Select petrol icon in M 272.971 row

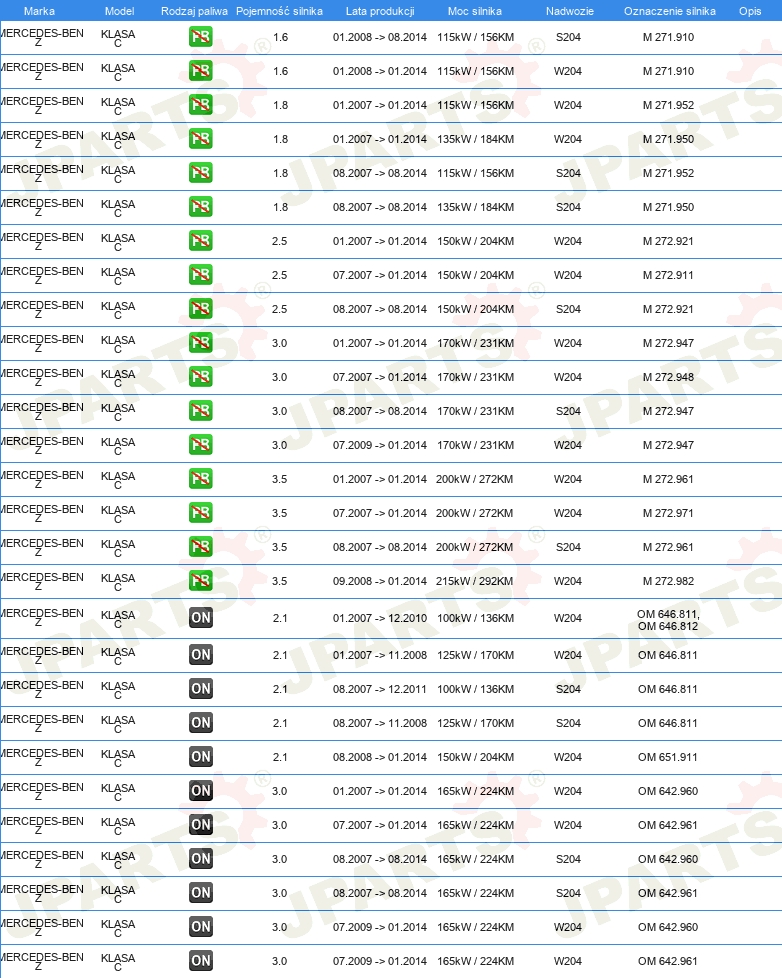tap(201, 513)
